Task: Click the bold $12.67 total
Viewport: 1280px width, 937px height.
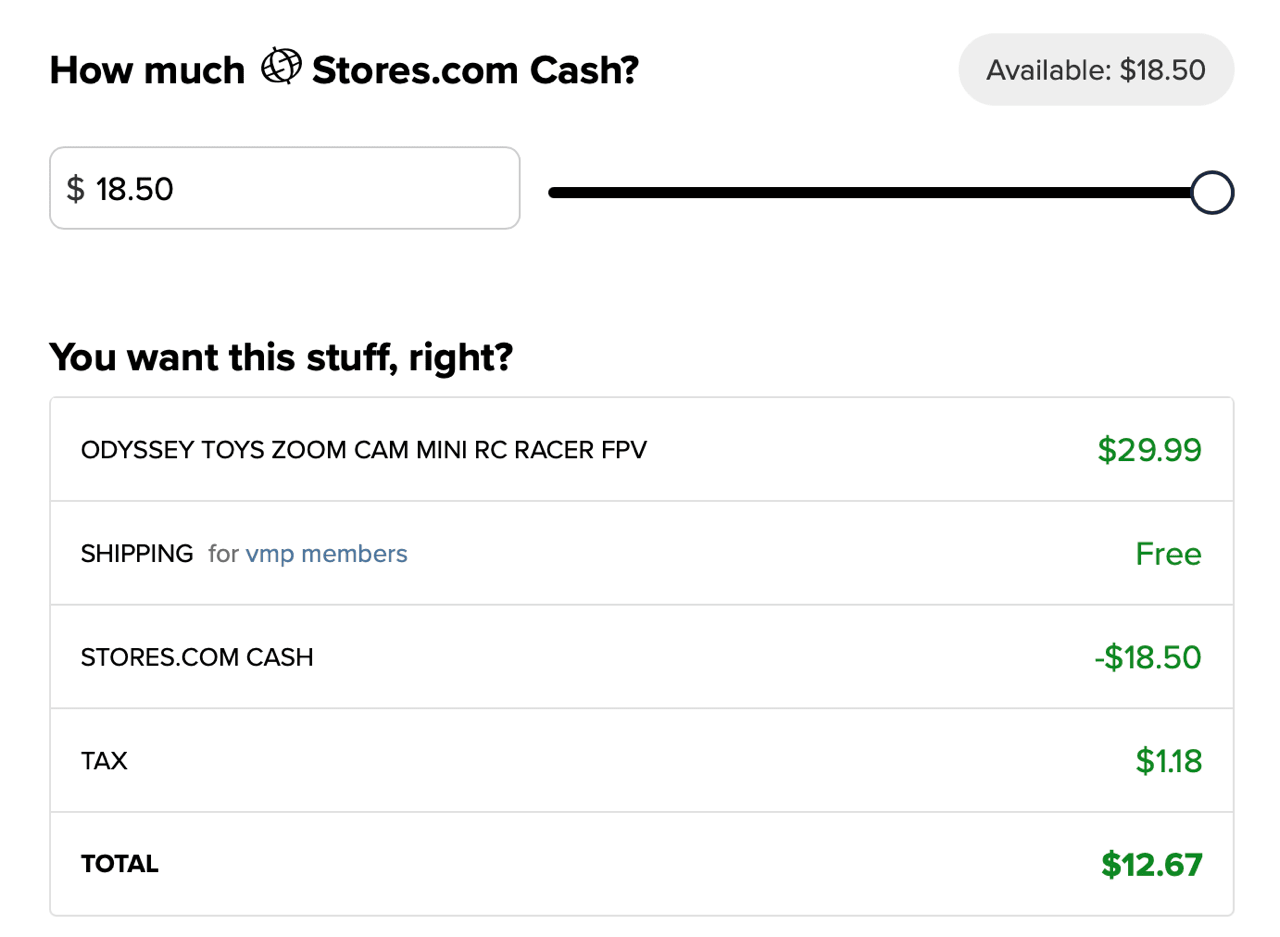Action: pyautogui.click(x=1151, y=864)
